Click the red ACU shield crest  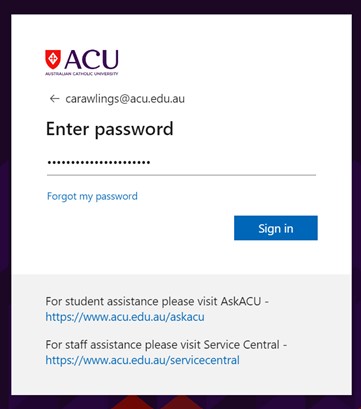pyautogui.click(x=53, y=59)
